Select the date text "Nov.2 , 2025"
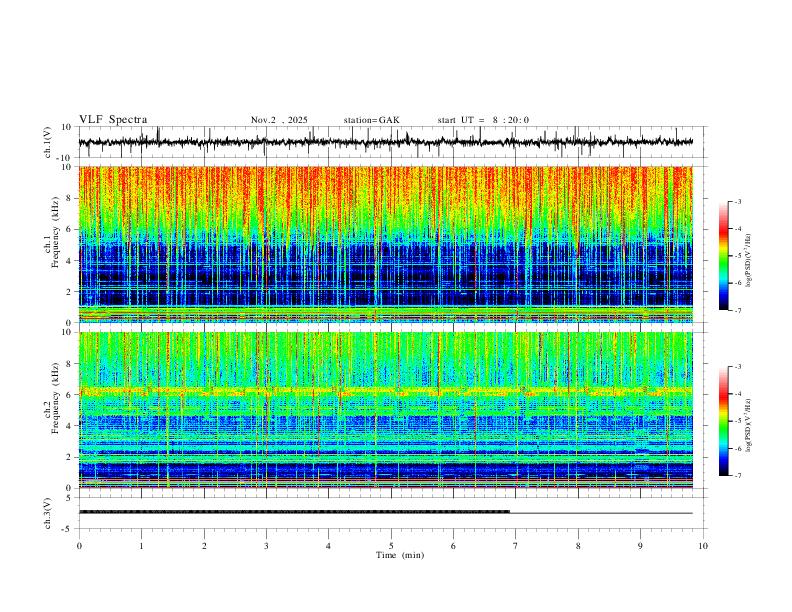The image size is (792, 612). 279,120
